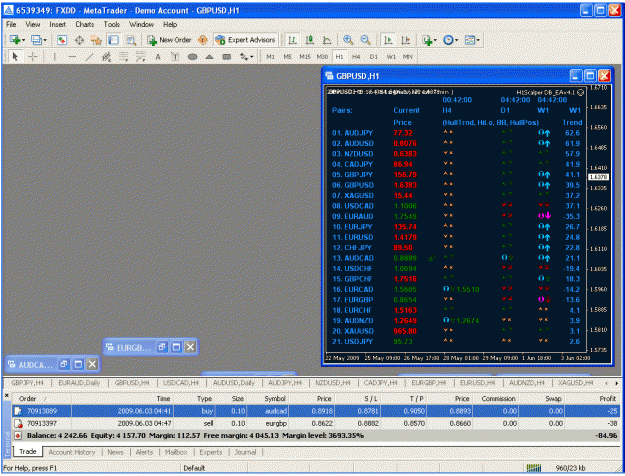Zoom out of the chart
The height and width of the screenshot is (476, 625).
pyautogui.click(x=365, y=40)
